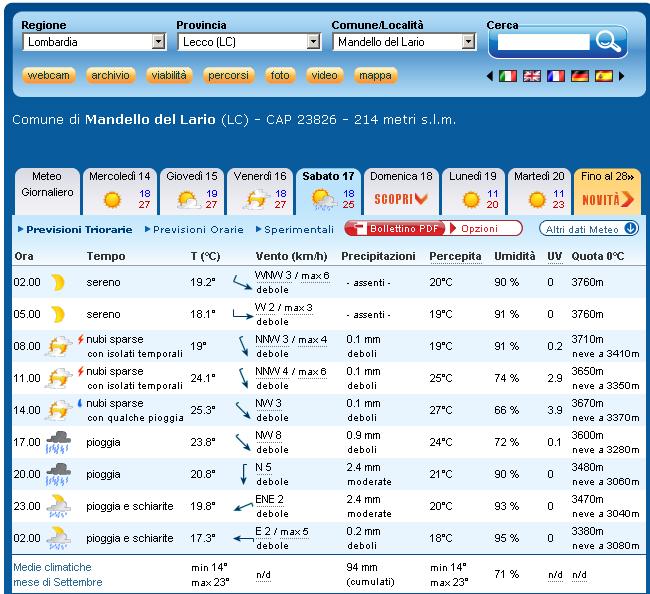Switch to the Giovedì 15 tab
This screenshot has height=594, width=650.
pos(192,192)
